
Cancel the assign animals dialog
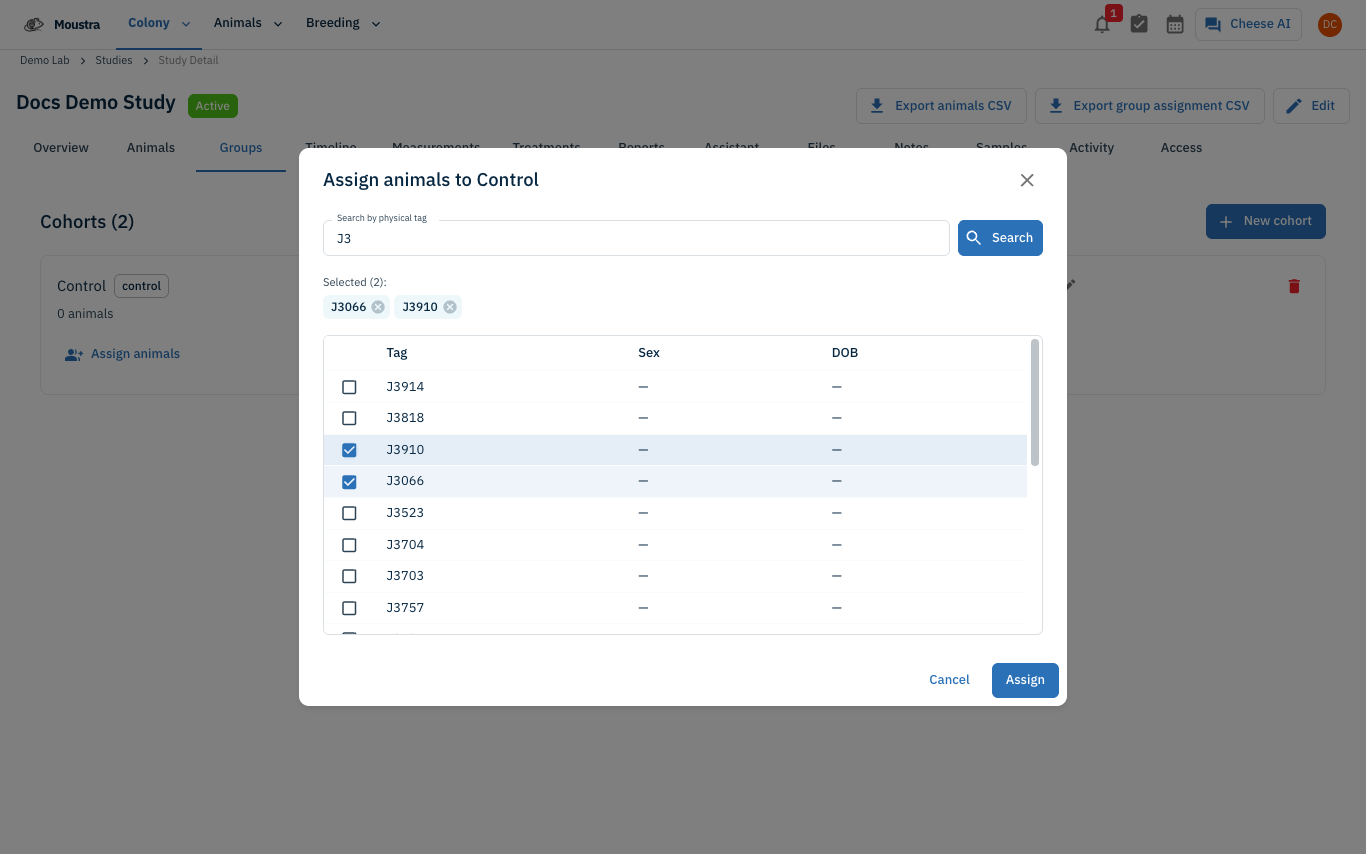[949, 680]
